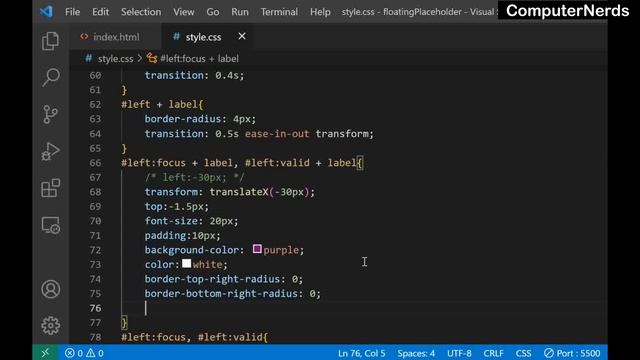
Task: Click 'ease-in-out' on line 64
Action: point(277,134)
